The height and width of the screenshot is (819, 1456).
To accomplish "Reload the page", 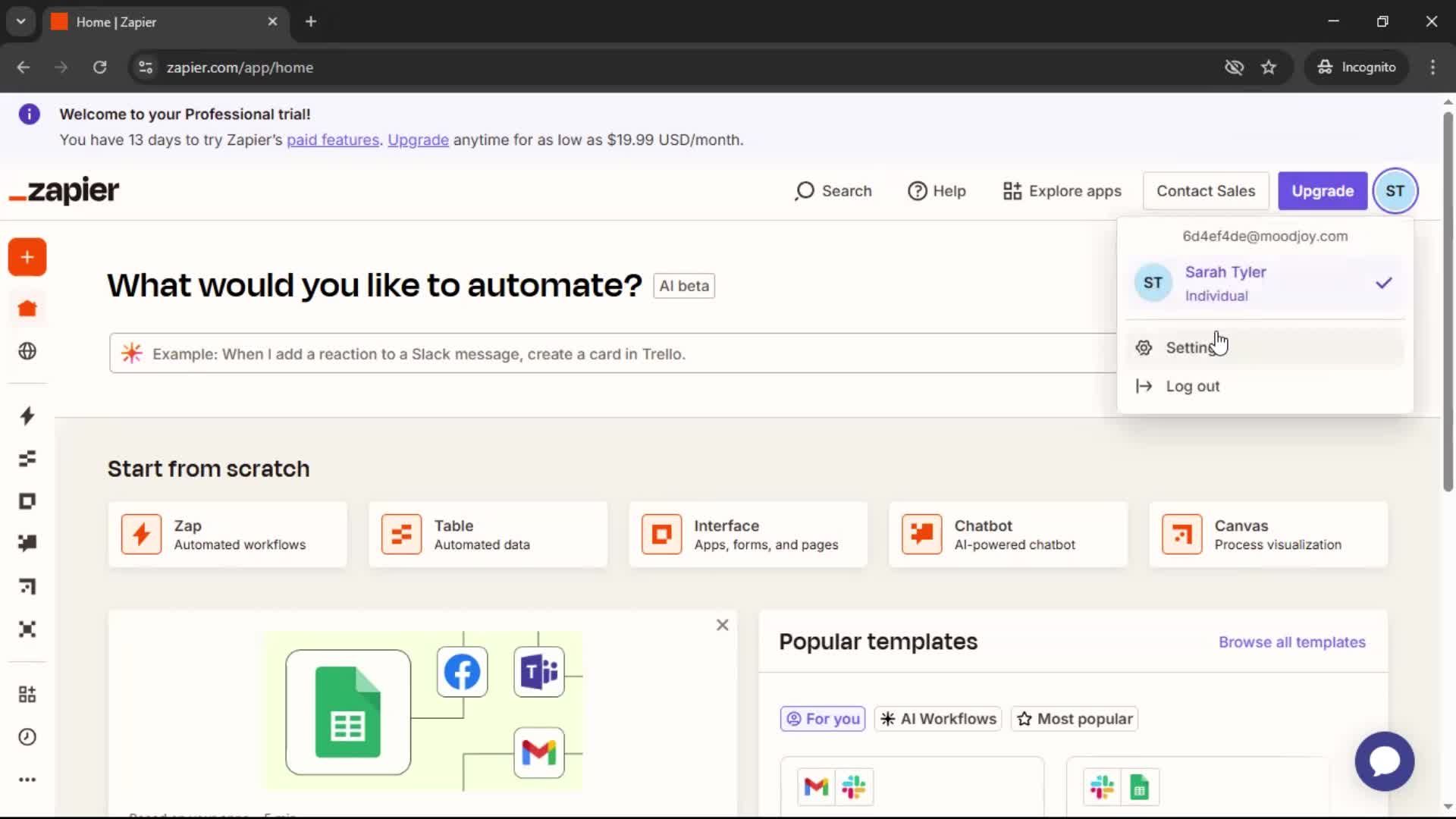I will click(x=99, y=67).
